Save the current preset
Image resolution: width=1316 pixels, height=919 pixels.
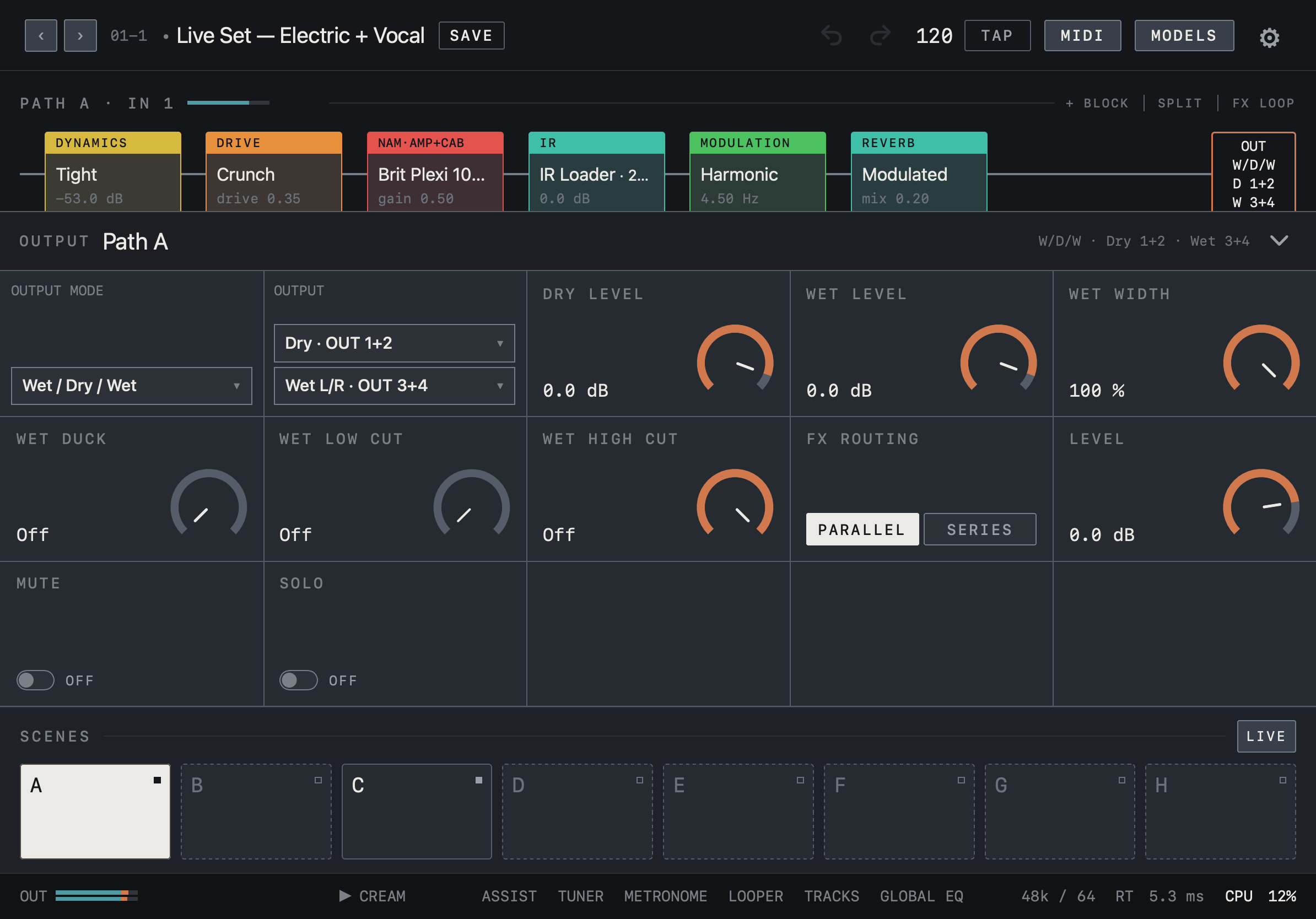471,35
